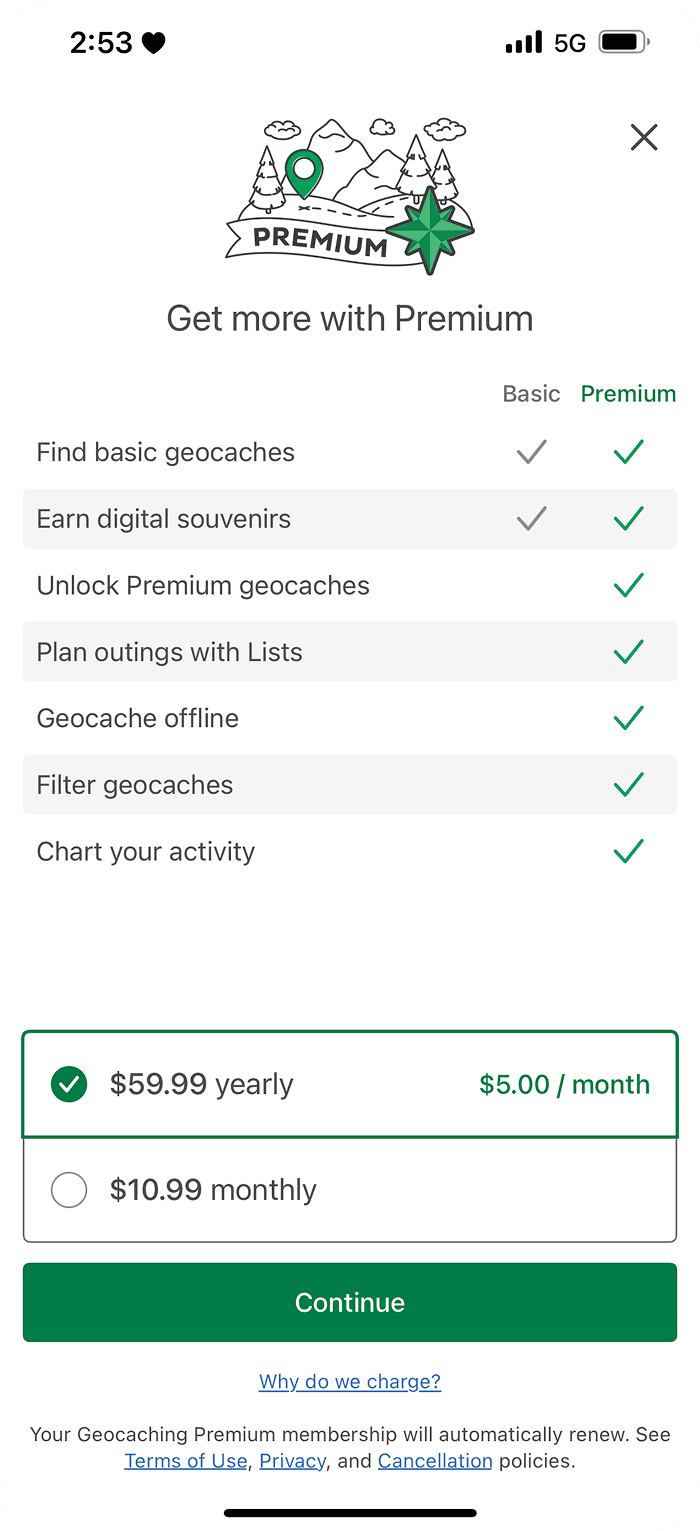Open the Privacy policy link
This screenshot has height=1531, width=700.
point(292,1461)
